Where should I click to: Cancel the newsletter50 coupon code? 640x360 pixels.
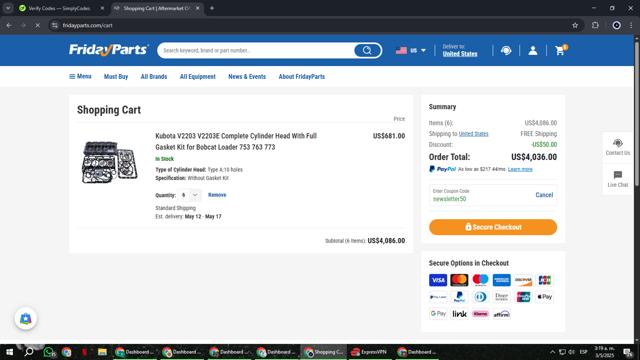point(544,195)
